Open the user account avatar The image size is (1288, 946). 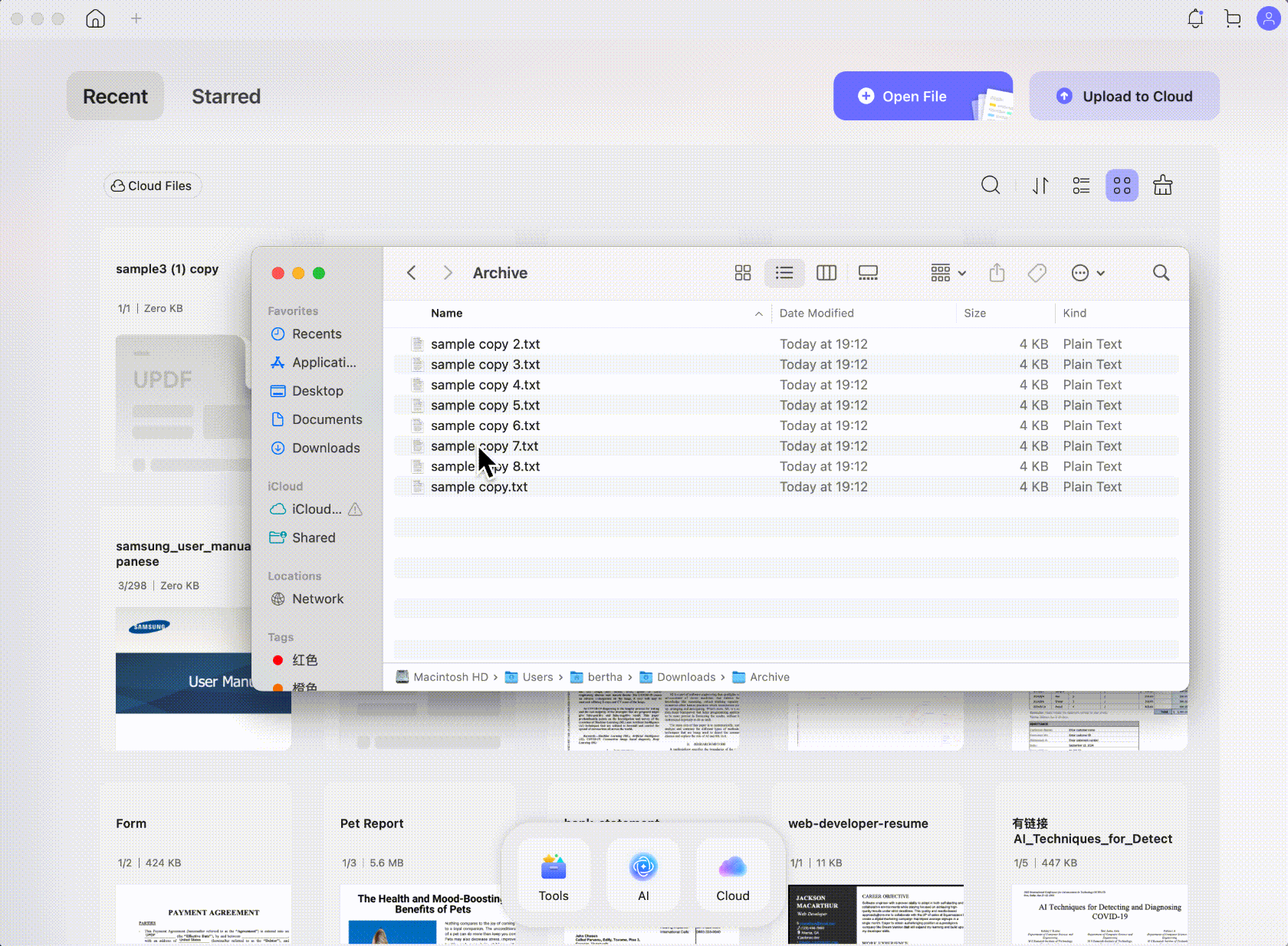coord(1269,18)
